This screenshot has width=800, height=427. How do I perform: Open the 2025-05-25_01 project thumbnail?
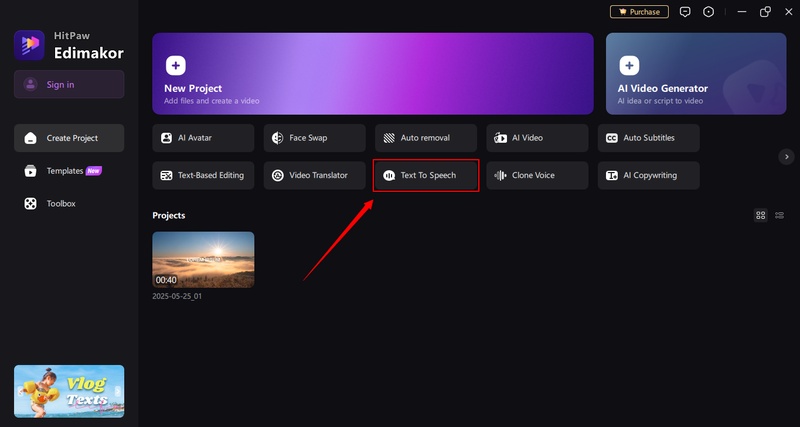pyautogui.click(x=203, y=260)
